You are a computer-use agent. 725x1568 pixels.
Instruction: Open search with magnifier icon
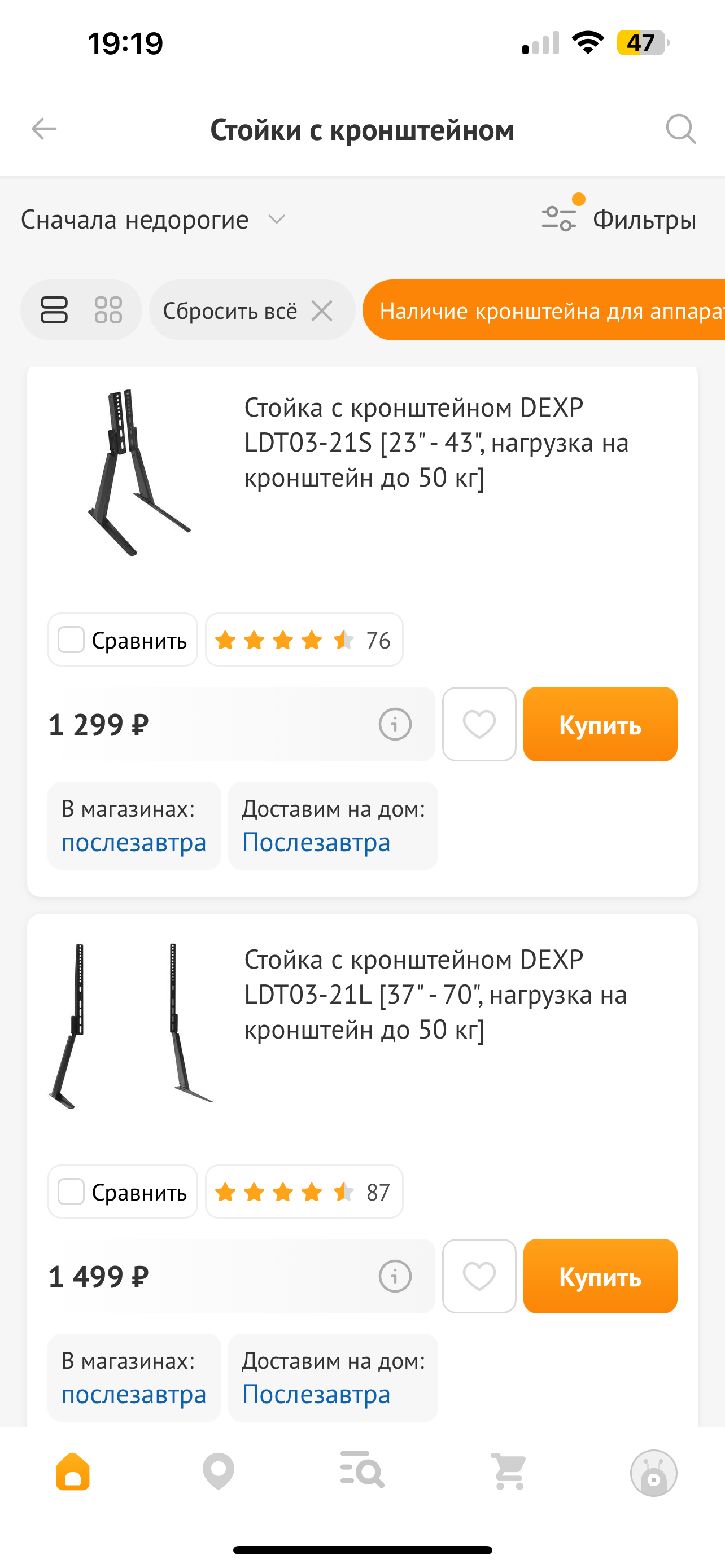tap(680, 129)
